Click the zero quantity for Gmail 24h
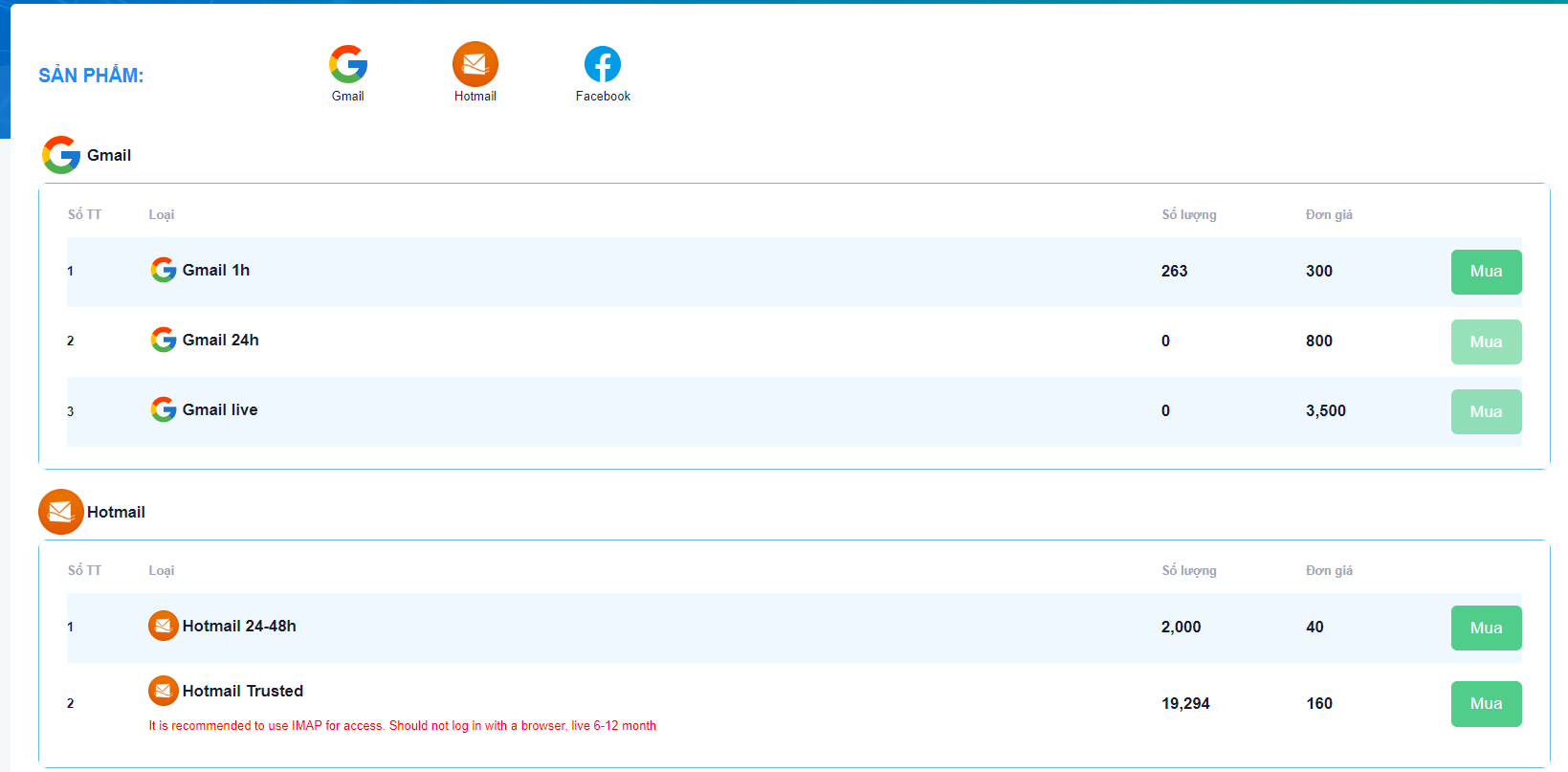 coord(1166,341)
